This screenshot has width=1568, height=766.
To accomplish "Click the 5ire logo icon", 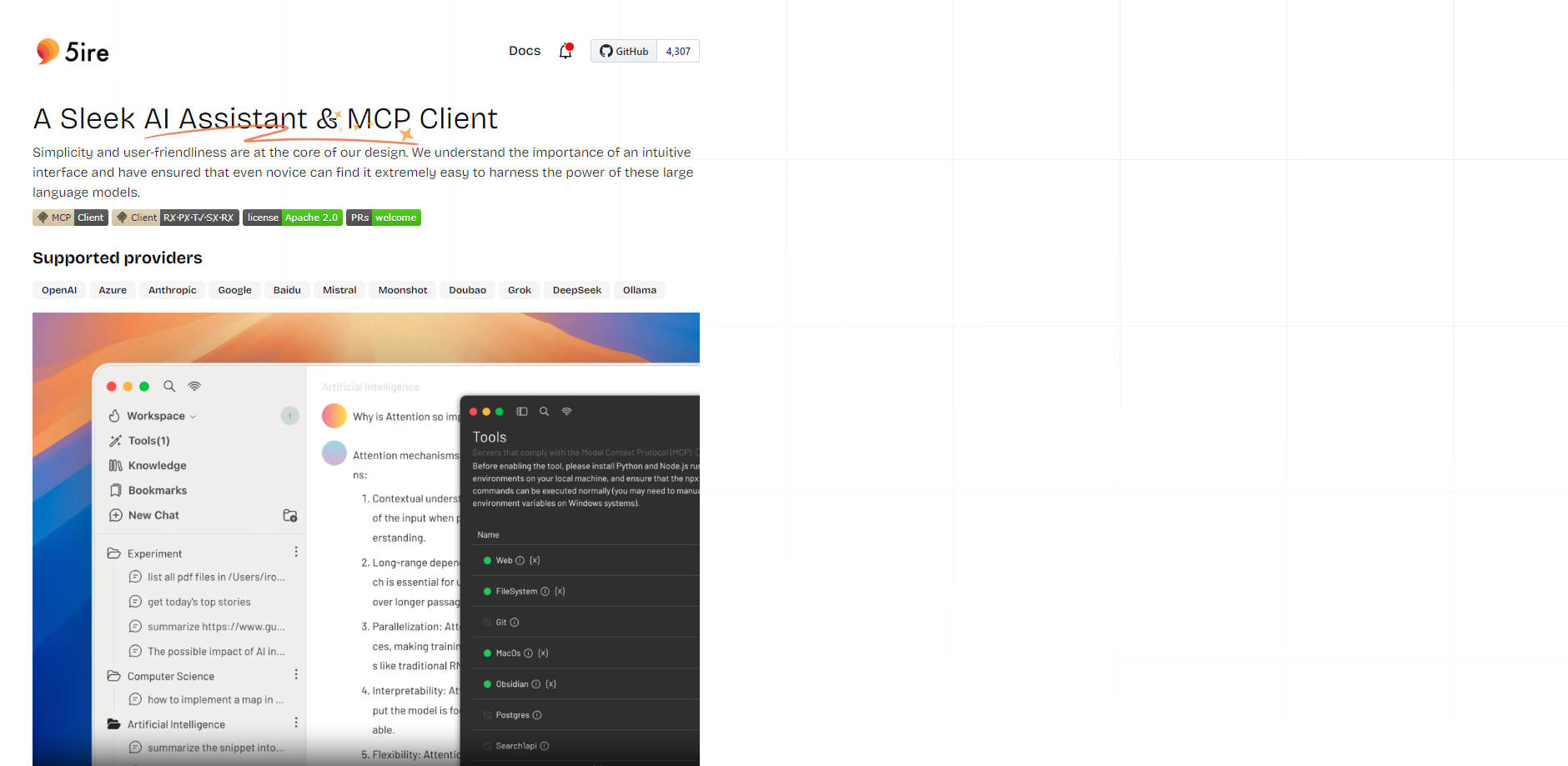I will coord(48,52).
